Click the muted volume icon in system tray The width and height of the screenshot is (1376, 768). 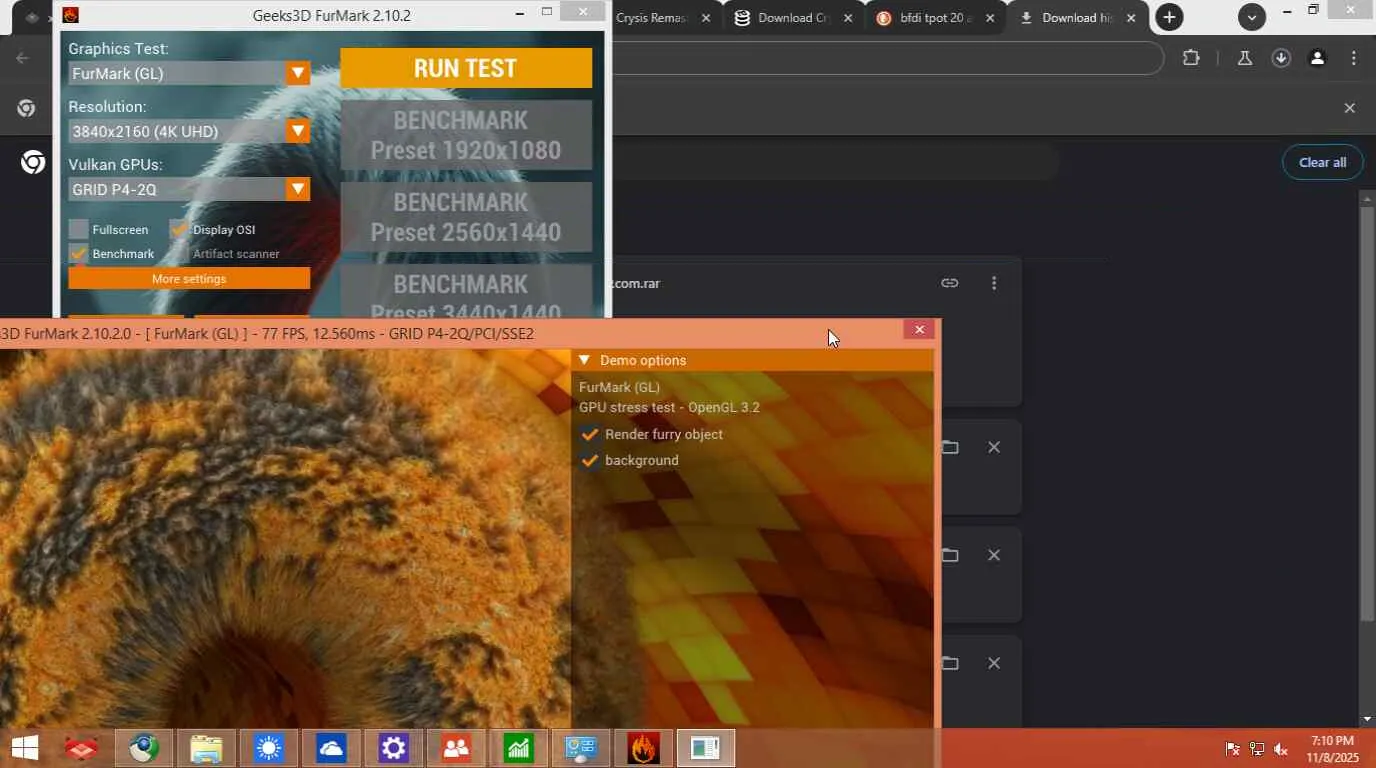pos(1281,749)
